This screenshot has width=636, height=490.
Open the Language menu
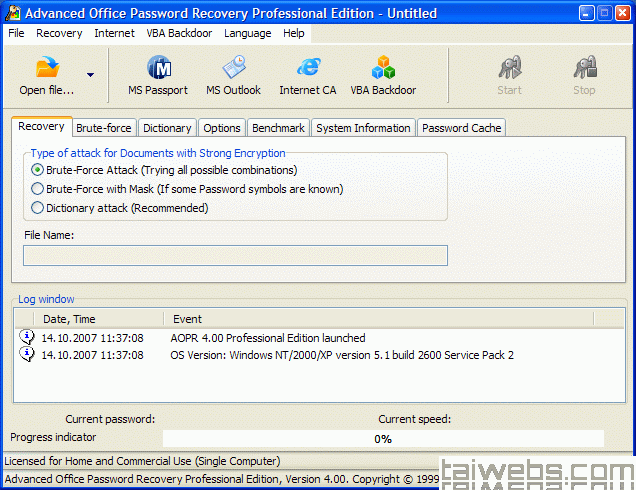(247, 33)
